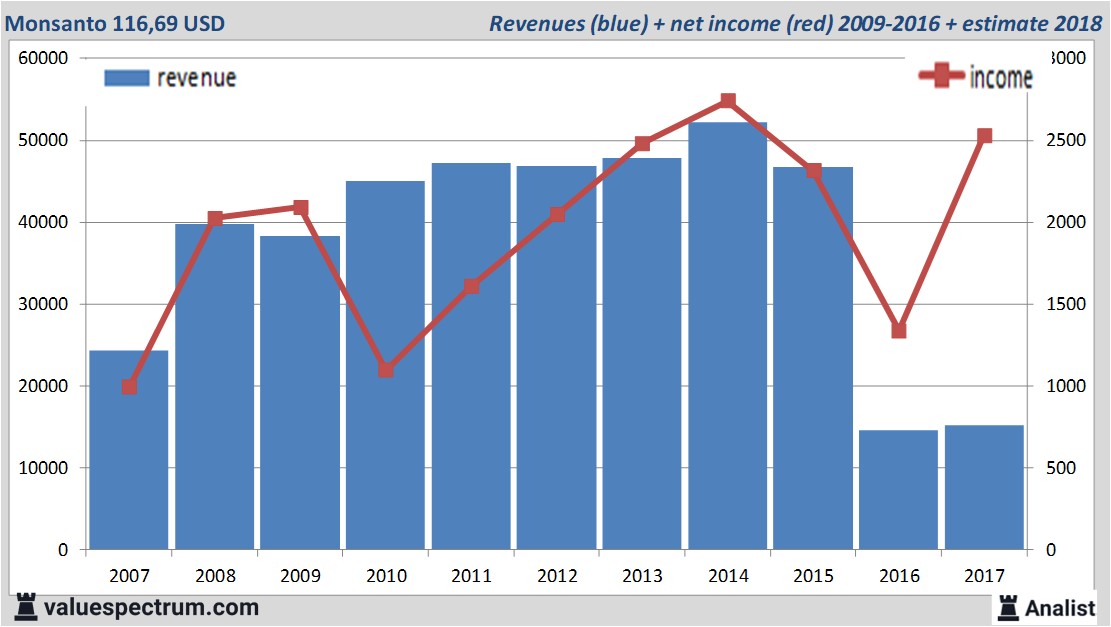Viewport: 1111px width, 627px height.
Task: Click the 2016 revenue bar
Action: [x=899, y=490]
